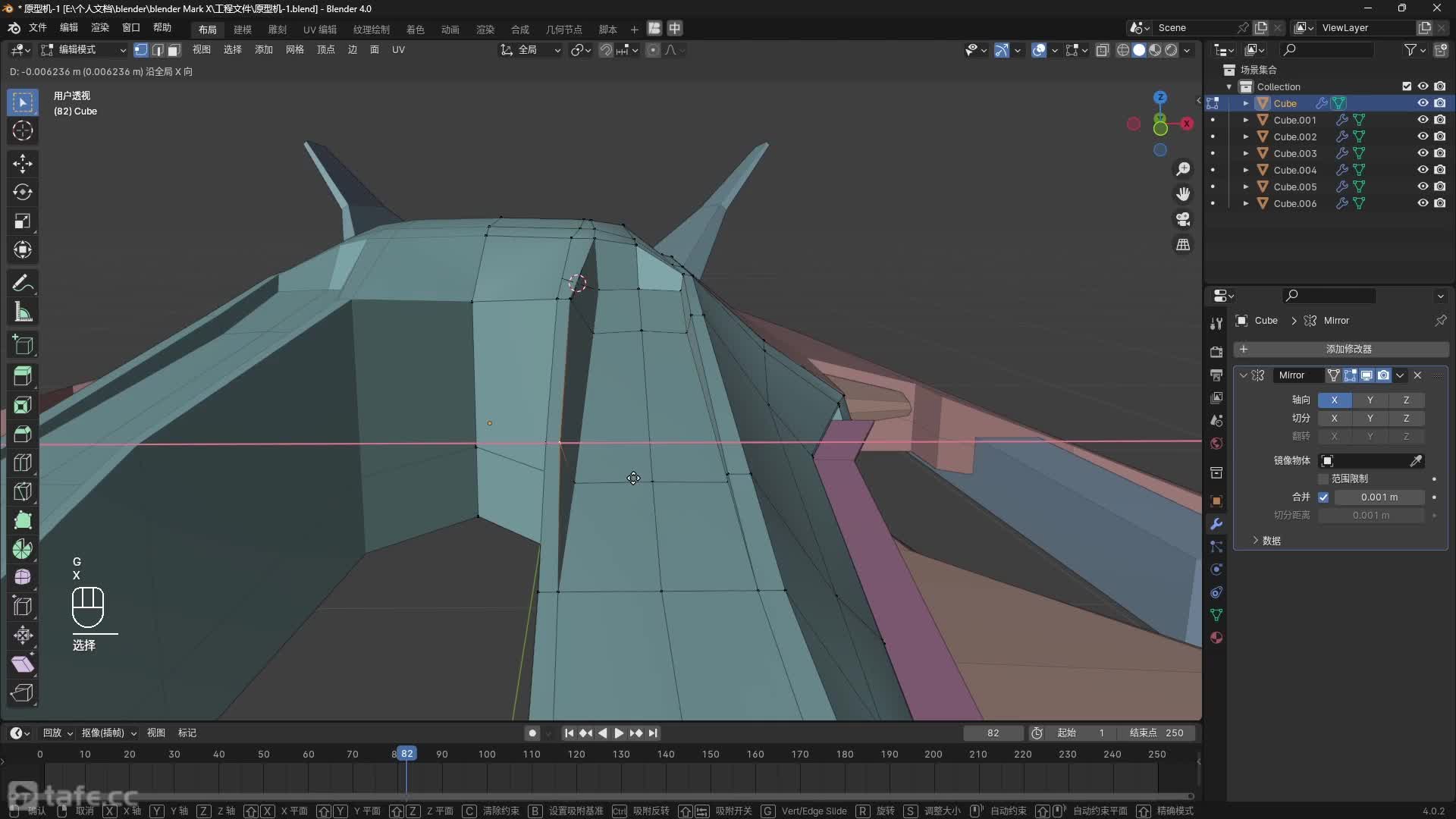Click Add Modifier (添加修改器) button
Viewport: 1456px width, 819px height.
1341,350
